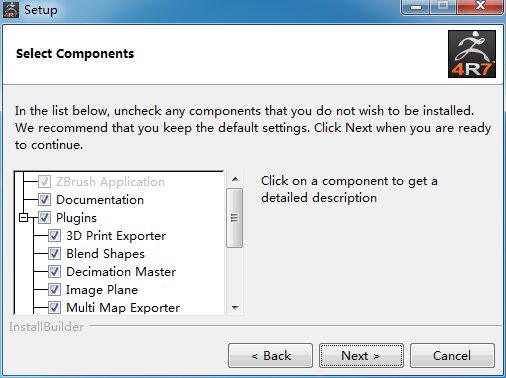Cancel the installation
The height and width of the screenshot is (378, 506).
452,356
